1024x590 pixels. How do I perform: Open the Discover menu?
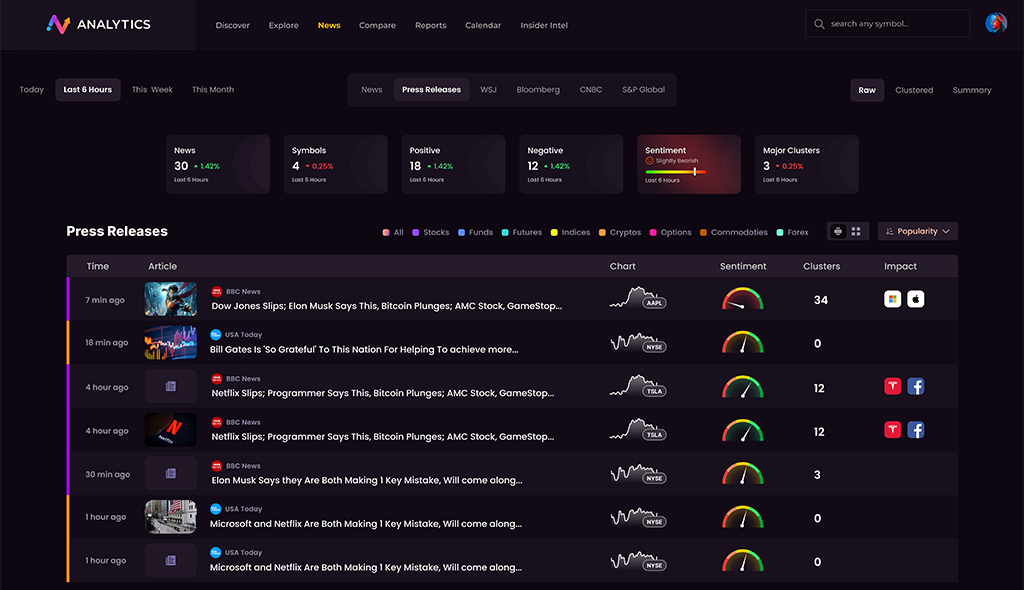point(232,25)
